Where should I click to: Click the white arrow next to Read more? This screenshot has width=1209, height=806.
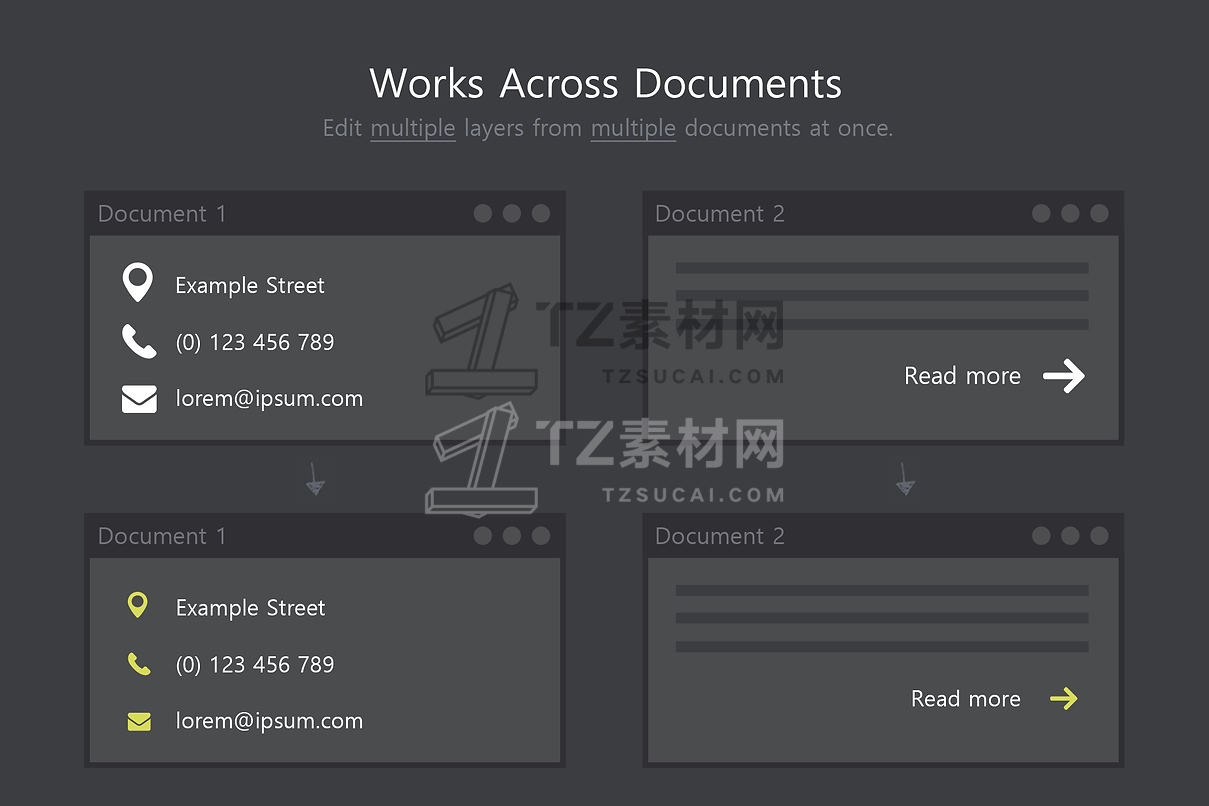point(1064,376)
